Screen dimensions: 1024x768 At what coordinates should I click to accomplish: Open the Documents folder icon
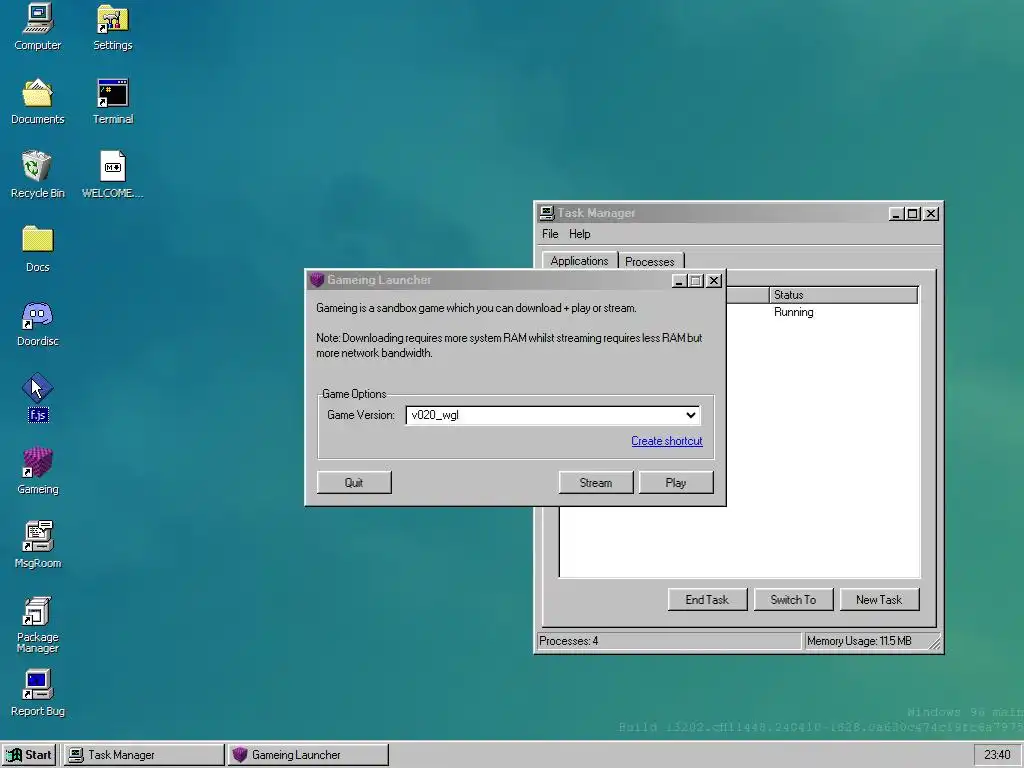pyautogui.click(x=37, y=101)
